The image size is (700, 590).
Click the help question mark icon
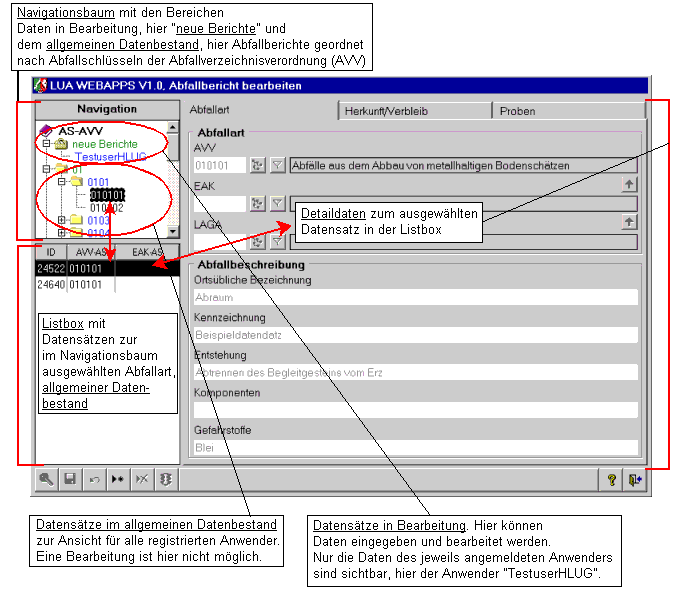pyautogui.click(x=612, y=480)
